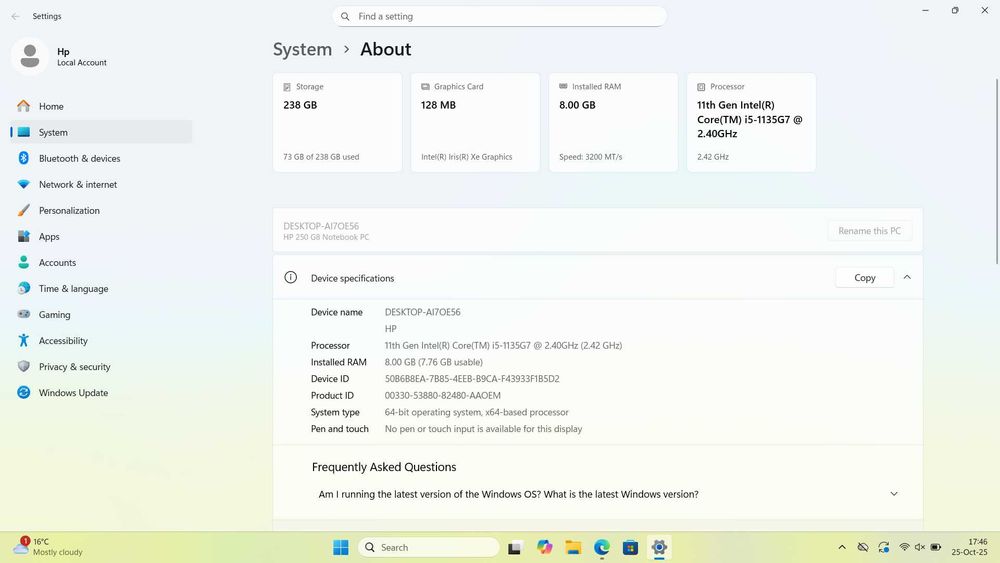Click the taskbar Search box
This screenshot has height=563, width=1000.
[429, 547]
